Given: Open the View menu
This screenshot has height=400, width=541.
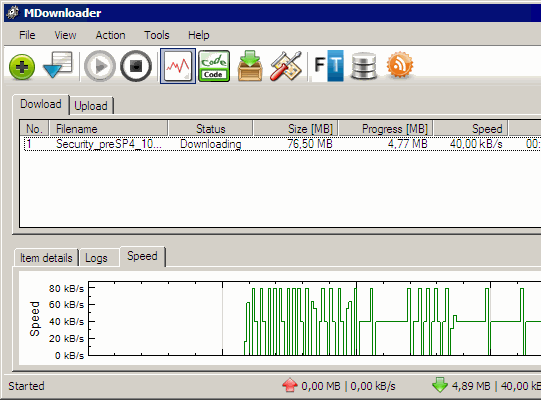Looking at the screenshot, I should tap(65, 35).
